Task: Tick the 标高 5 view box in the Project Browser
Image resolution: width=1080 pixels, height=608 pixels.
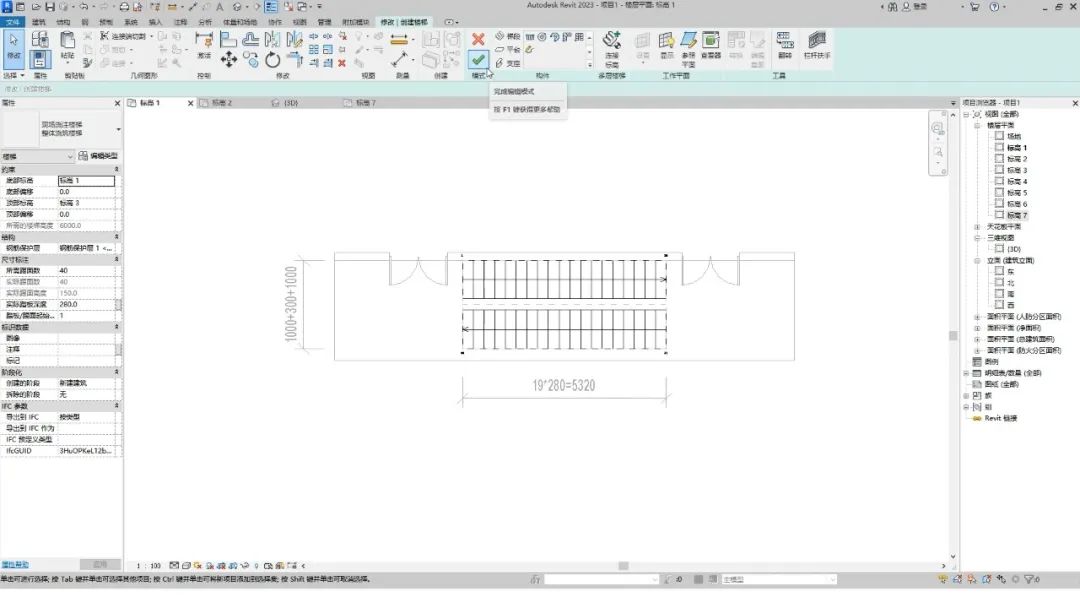Action: pos(999,192)
